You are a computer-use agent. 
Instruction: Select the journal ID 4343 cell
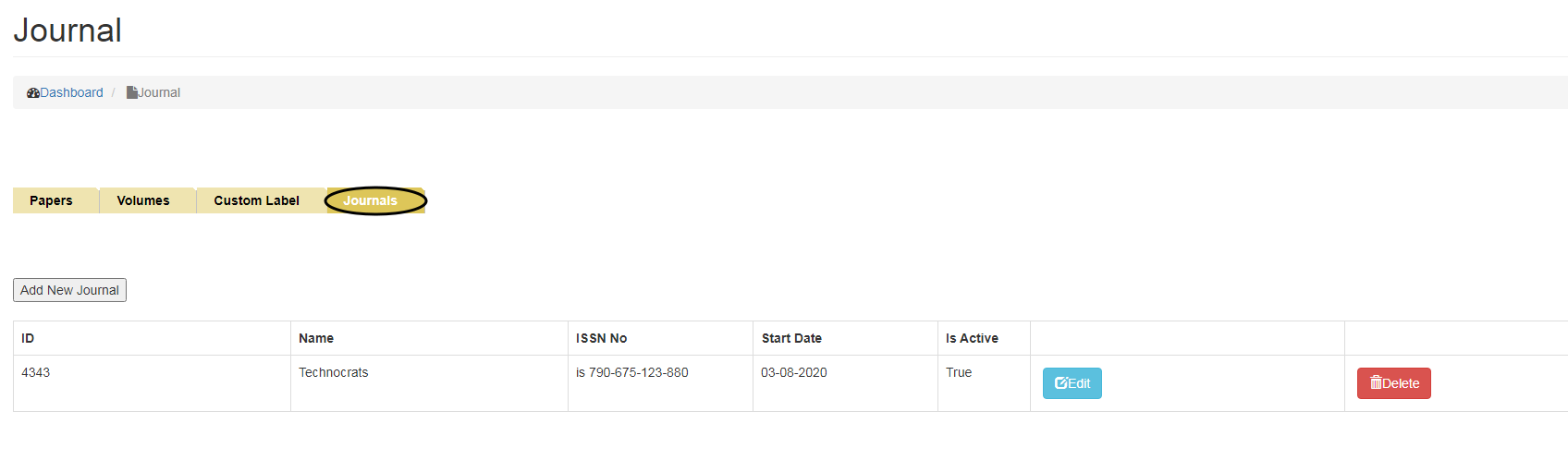(36, 372)
